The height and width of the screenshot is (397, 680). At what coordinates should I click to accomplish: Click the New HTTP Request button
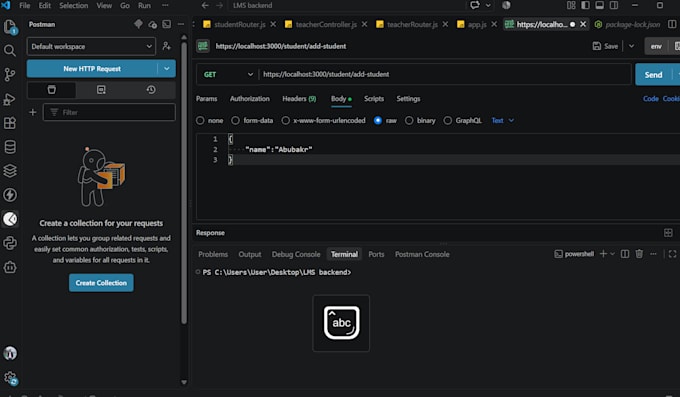pos(92,69)
